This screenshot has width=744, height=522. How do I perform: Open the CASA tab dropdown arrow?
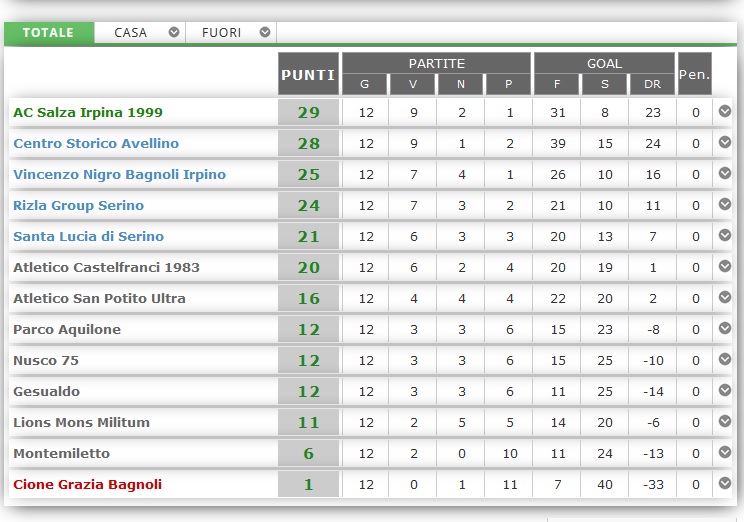coord(174,32)
